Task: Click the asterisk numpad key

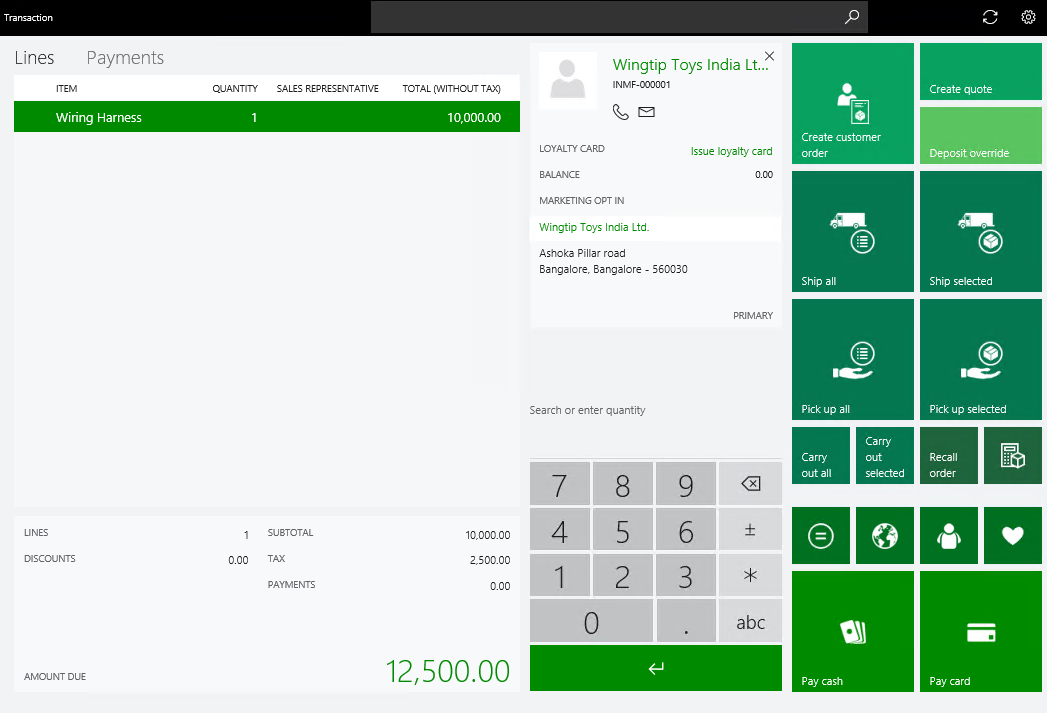Action: [x=750, y=575]
